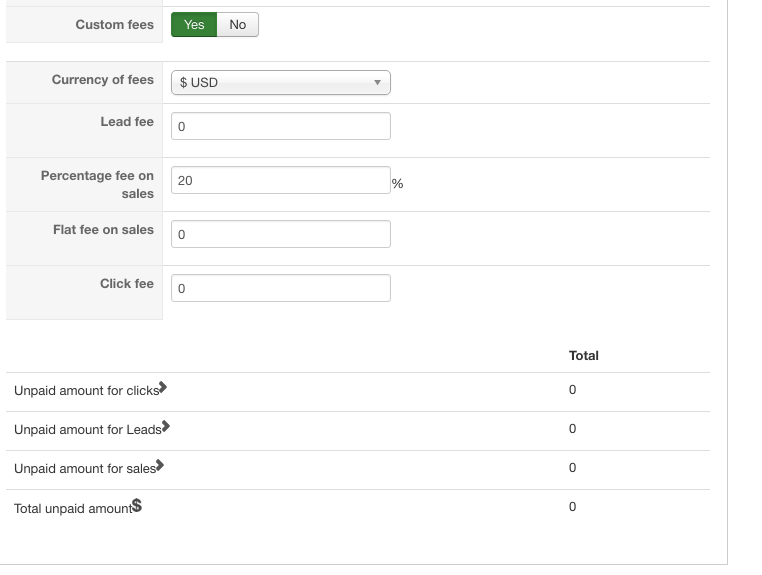Viewport: 762px width, 575px height.
Task: Click dollar icon next to Total unpaid amount
Action: (x=137, y=506)
